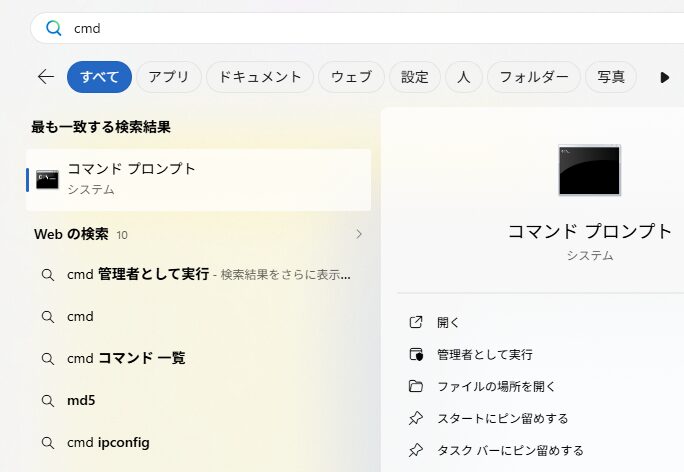Click the スタートにピン留めする pin icon
Image resolution: width=684 pixels, height=472 pixels.
click(417, 418)
